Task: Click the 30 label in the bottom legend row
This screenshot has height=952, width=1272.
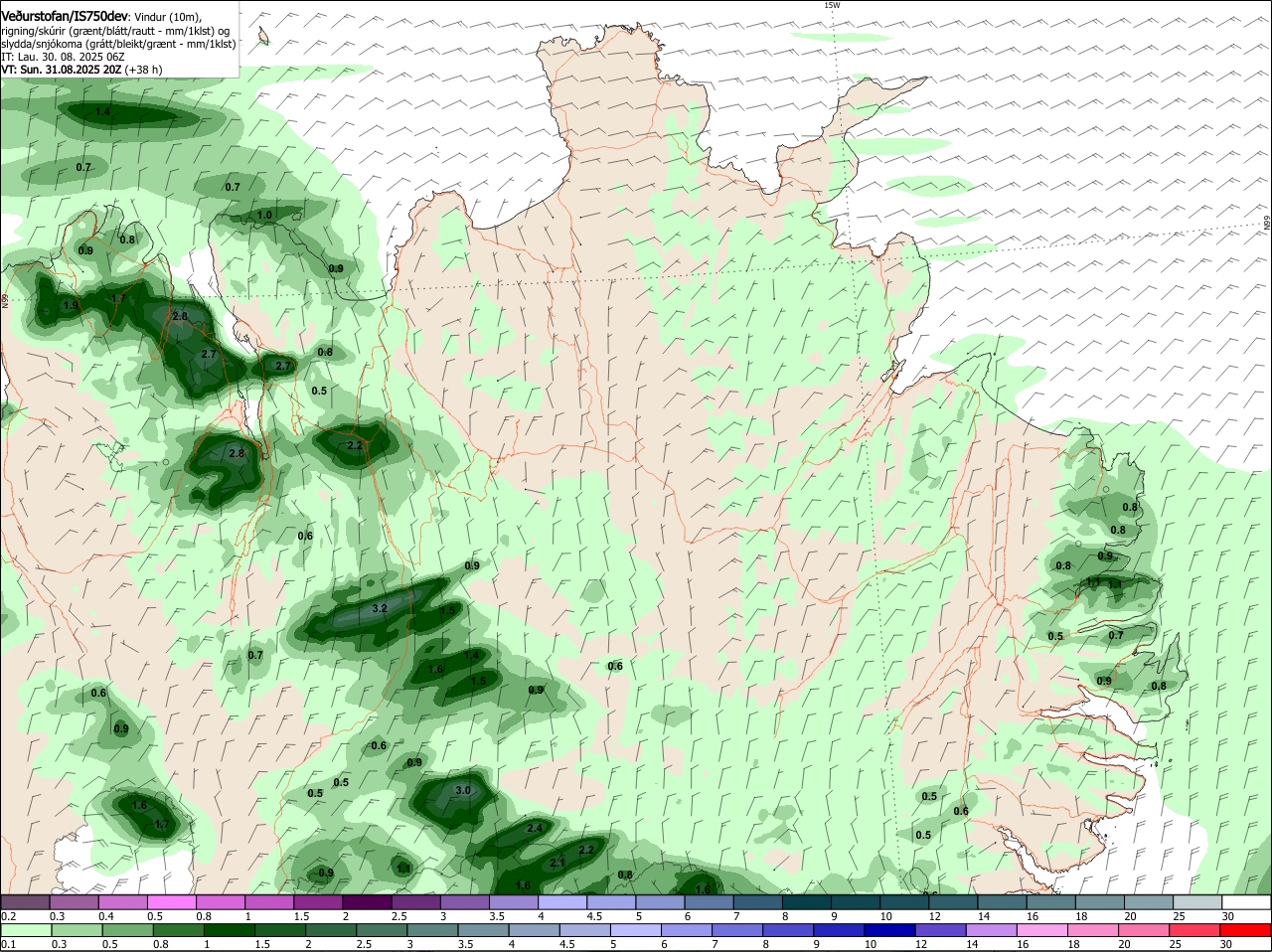Action: pos(1225,944)
